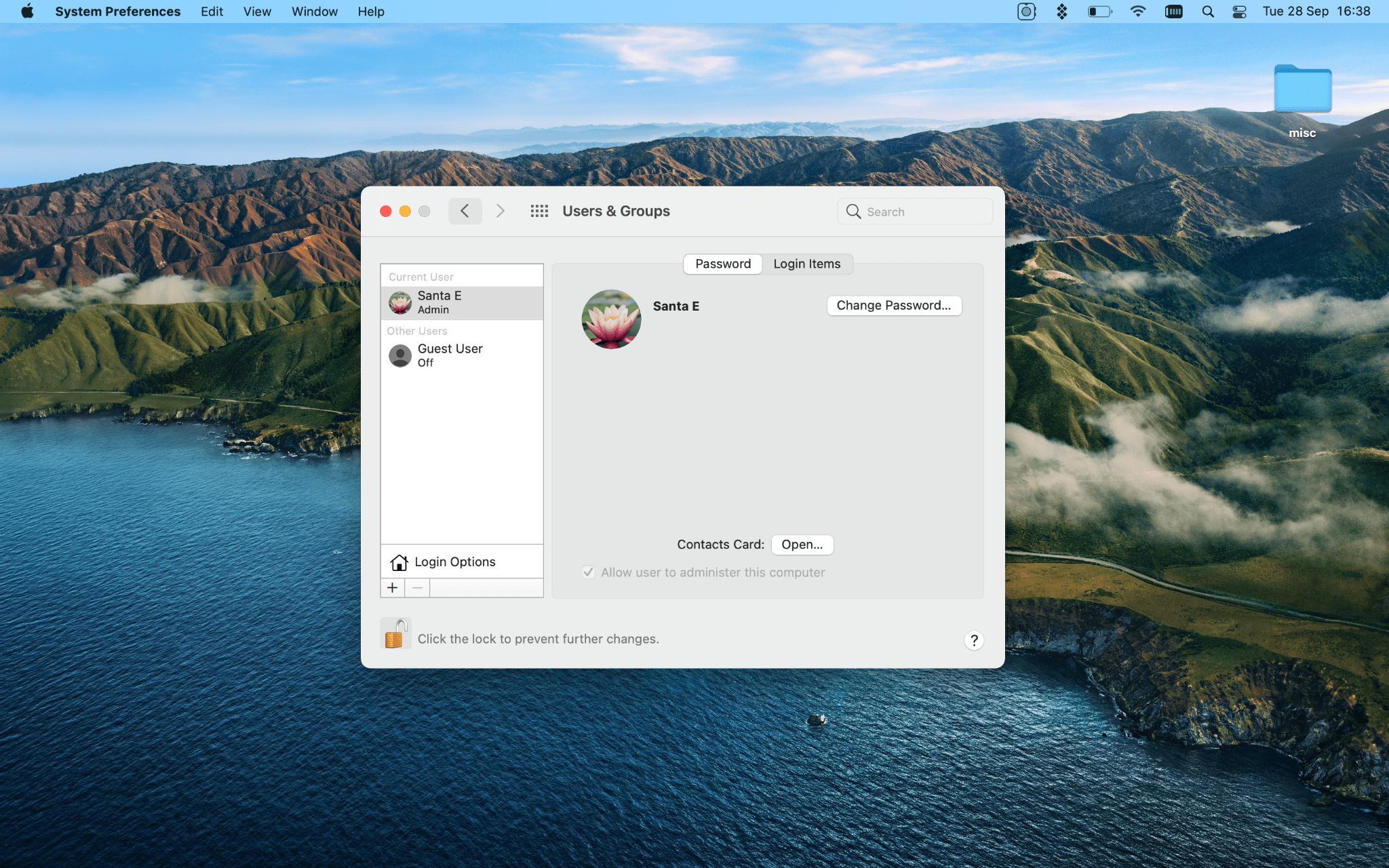This screenshot has height=868, width=1389.
Task: Click the lock to prevent further changes
Action: coord(396,633)
